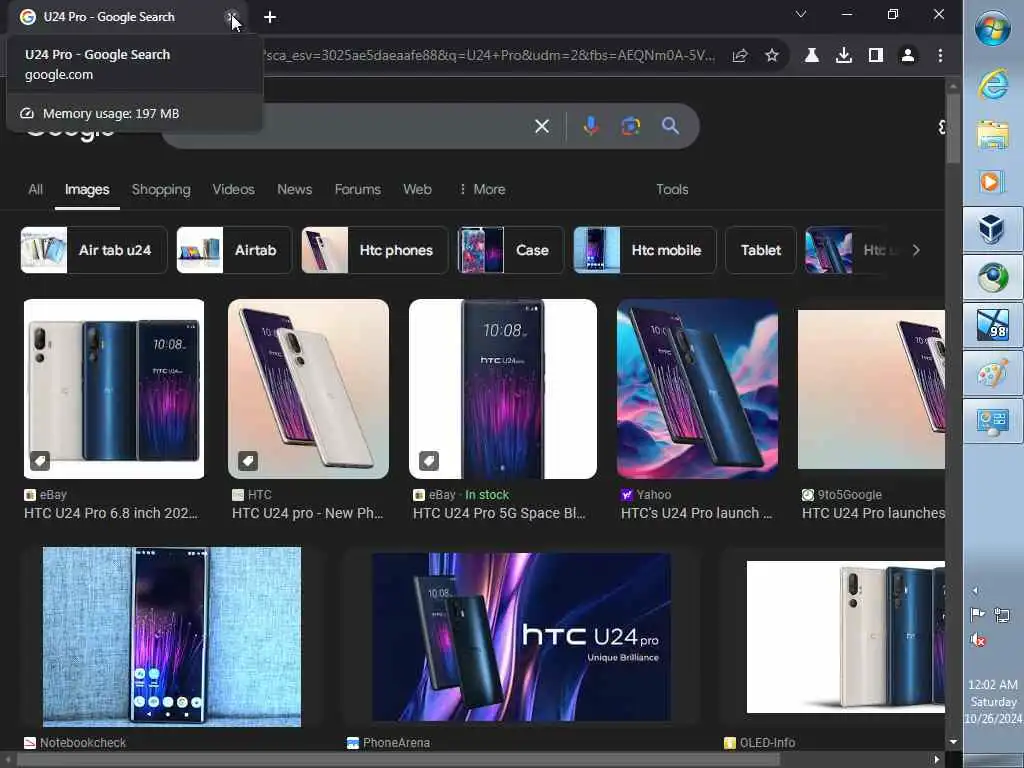The width and height of the screenshot is (1024, 768).
Task: Bookmark this page with the star icon
Action: click(772, 56)
